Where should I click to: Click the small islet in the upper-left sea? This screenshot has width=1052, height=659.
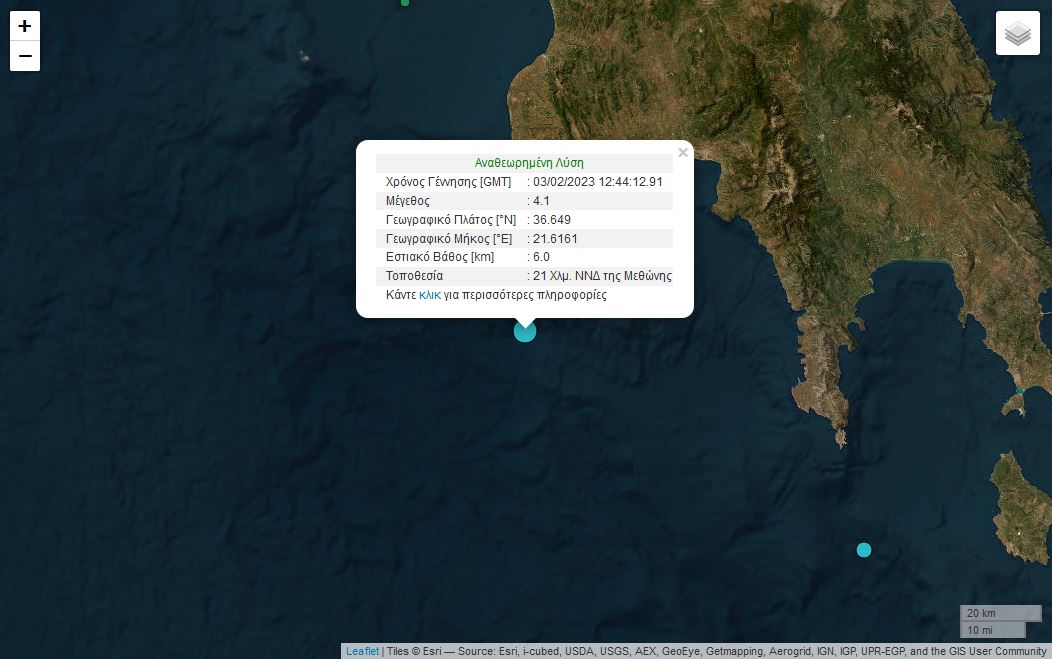(x=305, y=57)
